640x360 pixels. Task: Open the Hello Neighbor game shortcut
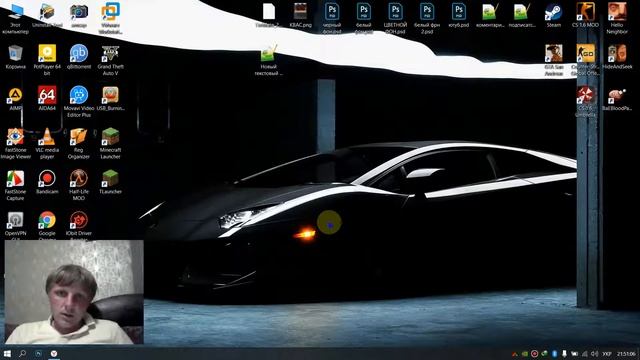coord(617,18)
